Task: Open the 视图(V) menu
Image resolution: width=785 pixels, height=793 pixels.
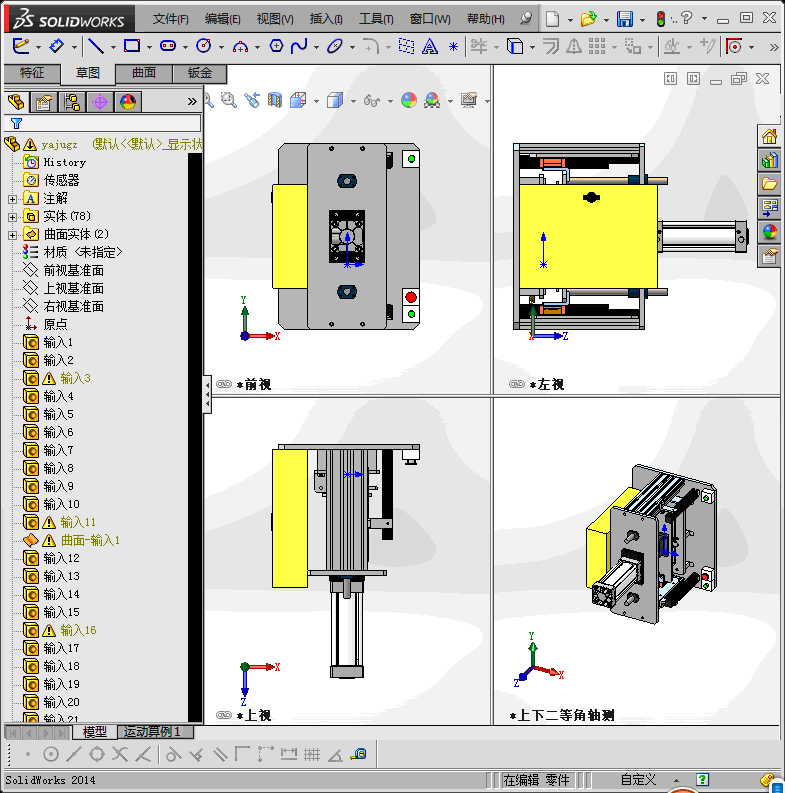Action: point(275,19)
